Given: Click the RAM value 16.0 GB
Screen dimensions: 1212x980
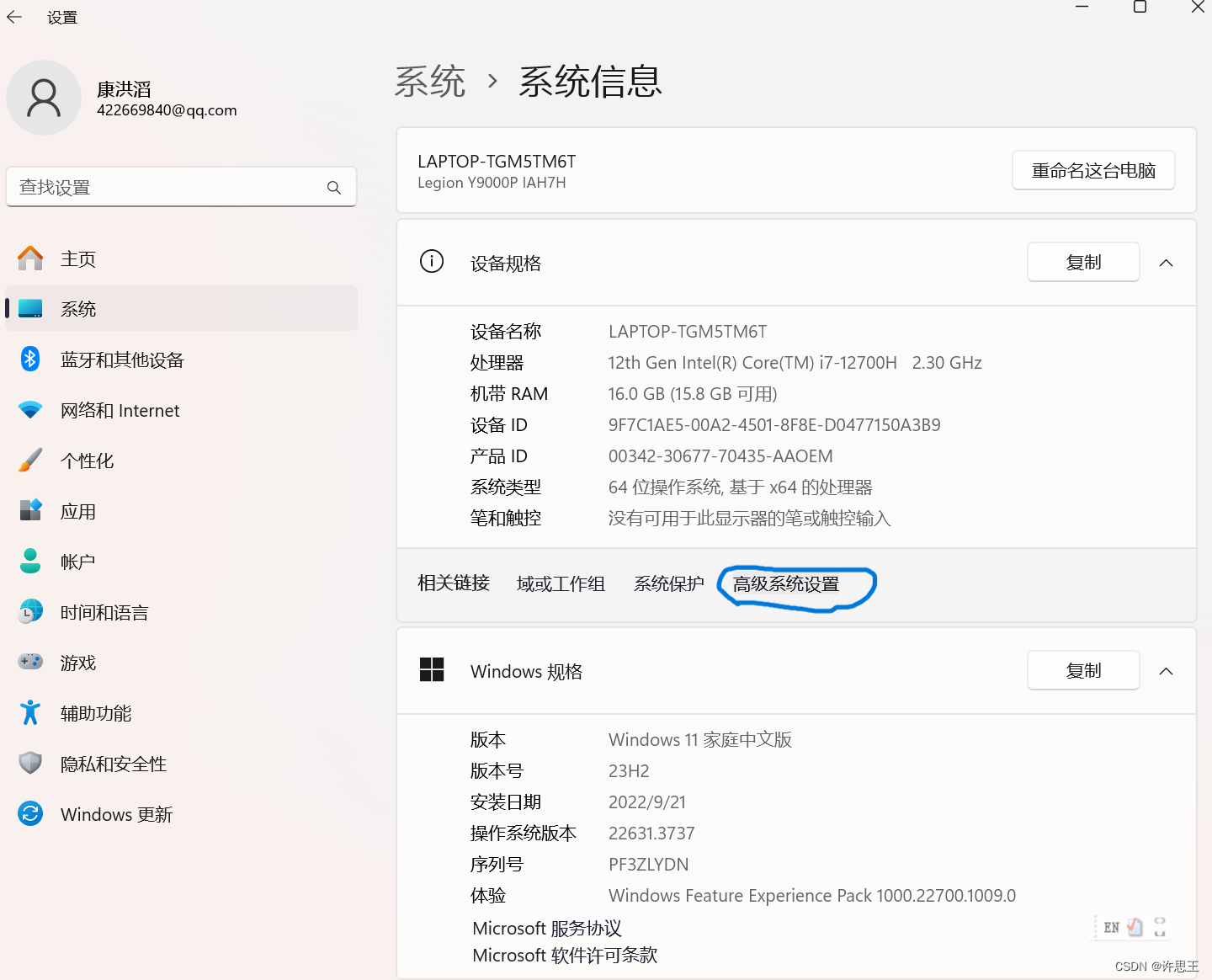Looking at the screenshot, I should click(x=693, y=394).
